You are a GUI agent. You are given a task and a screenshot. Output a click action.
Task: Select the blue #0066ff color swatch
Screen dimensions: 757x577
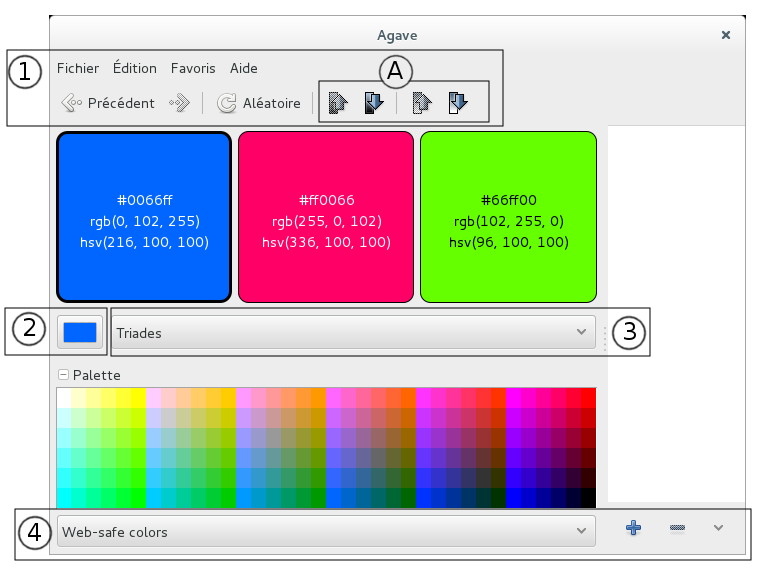point(144,216)
